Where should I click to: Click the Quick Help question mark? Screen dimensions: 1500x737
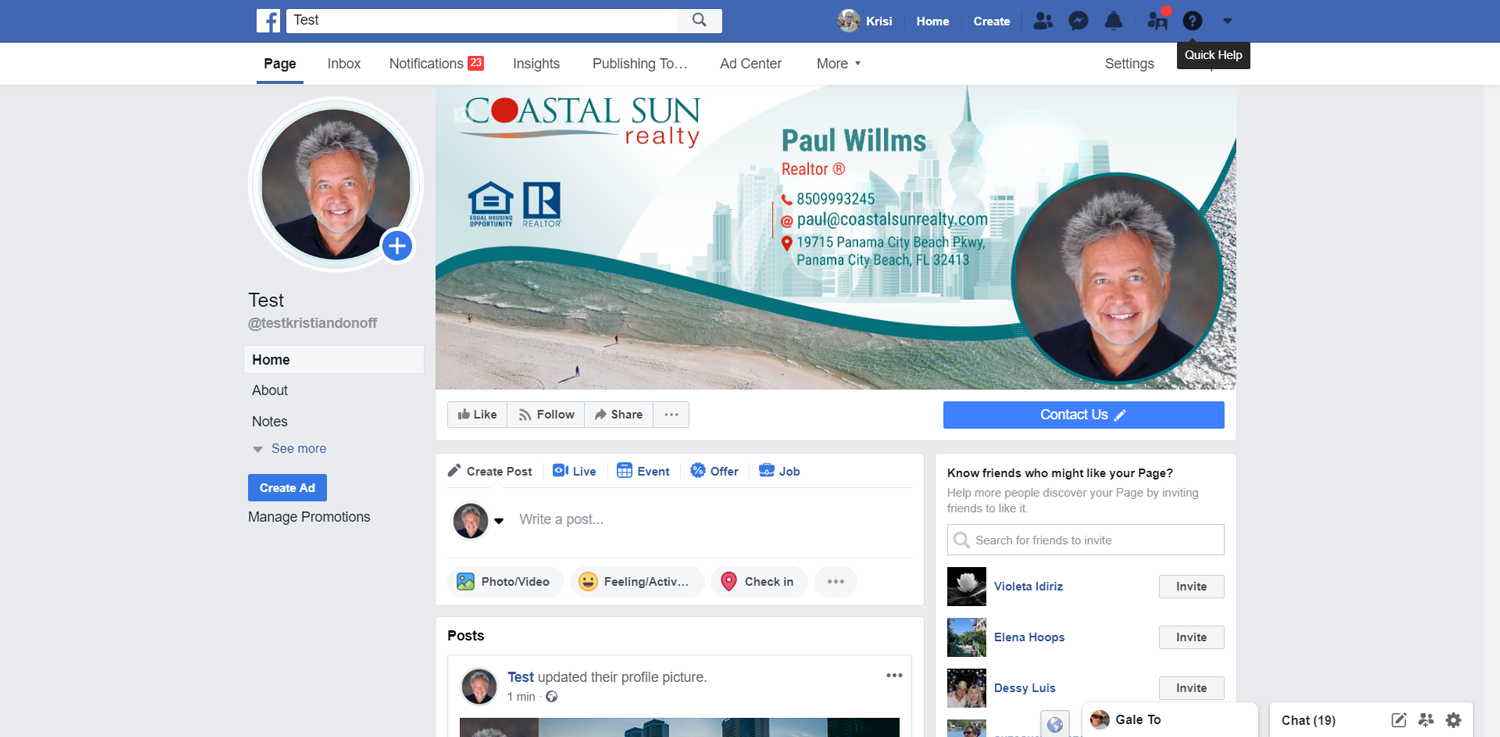coord(1192,20)
